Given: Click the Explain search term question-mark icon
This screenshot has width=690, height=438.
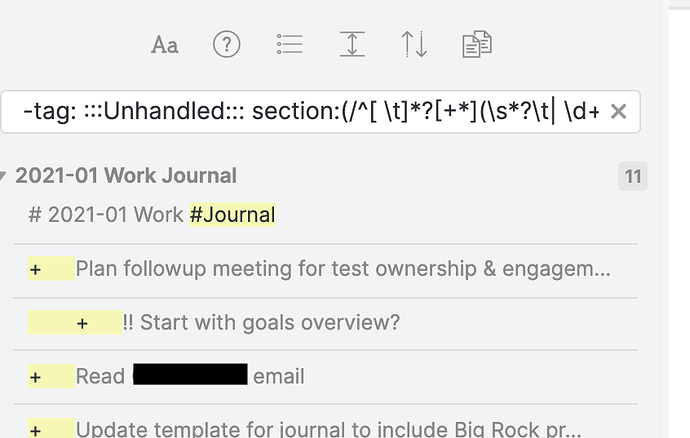Looking at the screenshot, I should [x=227, y=45].
